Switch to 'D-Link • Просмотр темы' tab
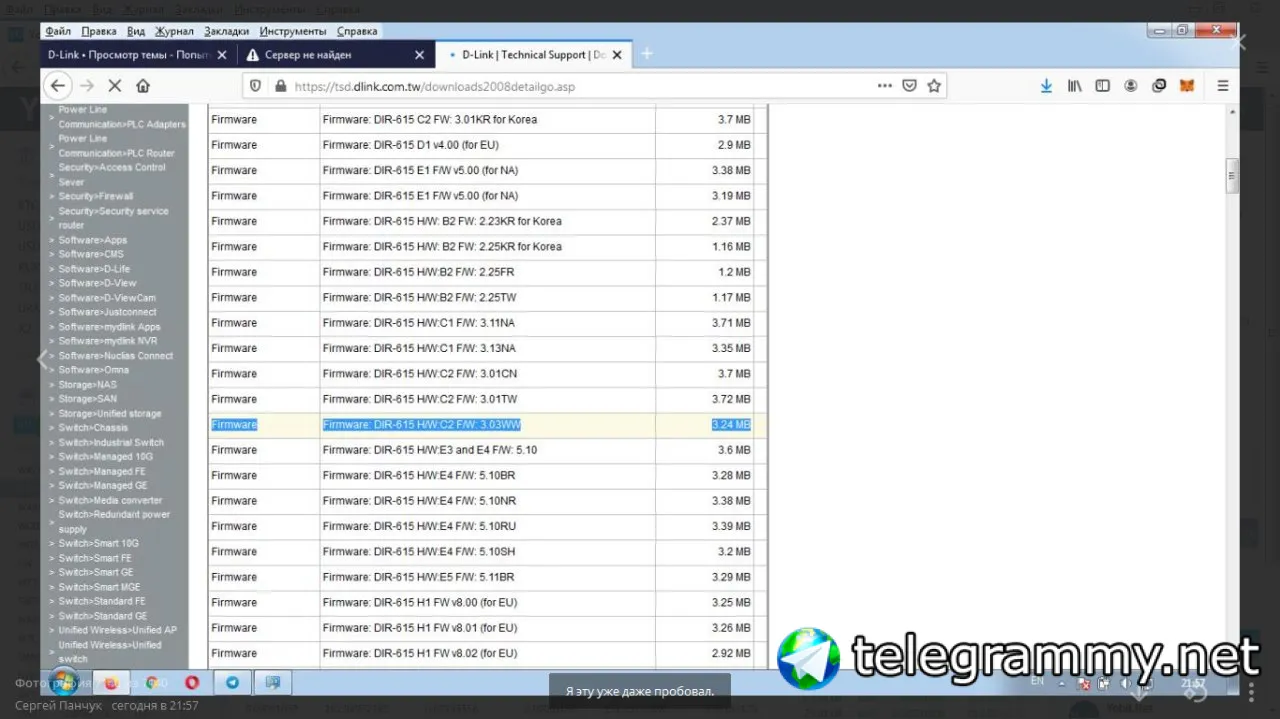The height and width of the screenshot is (719, 1280). pyautogui.click(x=137, y=55)
